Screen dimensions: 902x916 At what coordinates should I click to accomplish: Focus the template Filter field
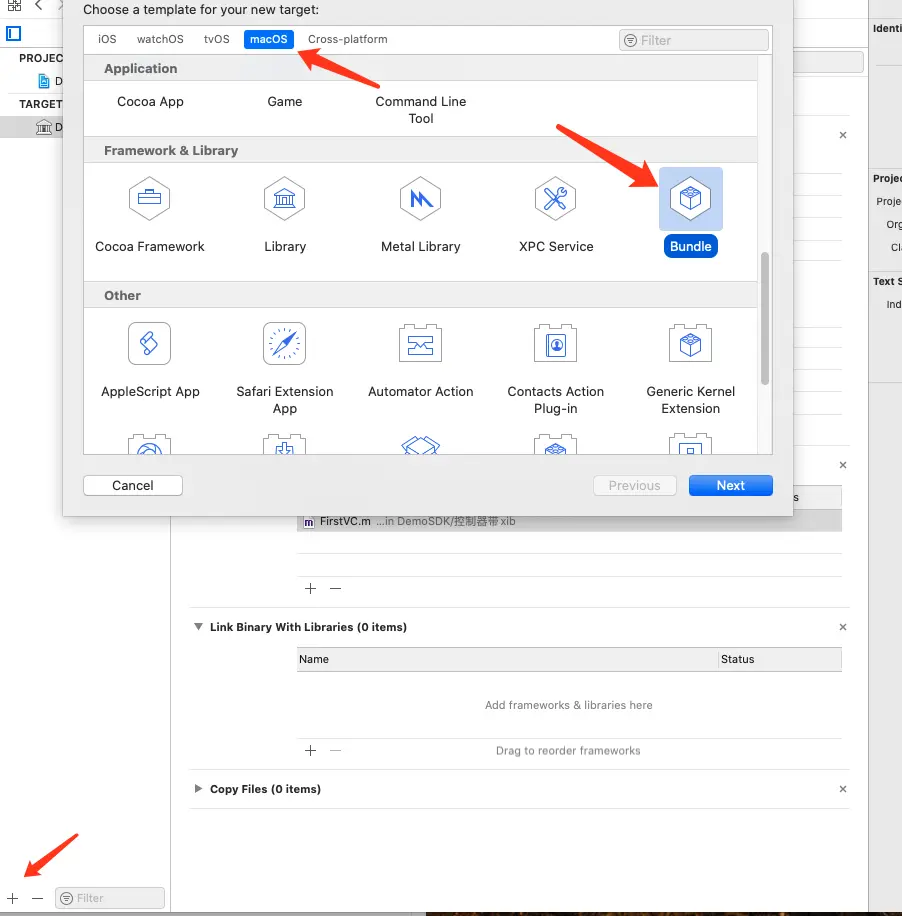(x=693, y=40)
